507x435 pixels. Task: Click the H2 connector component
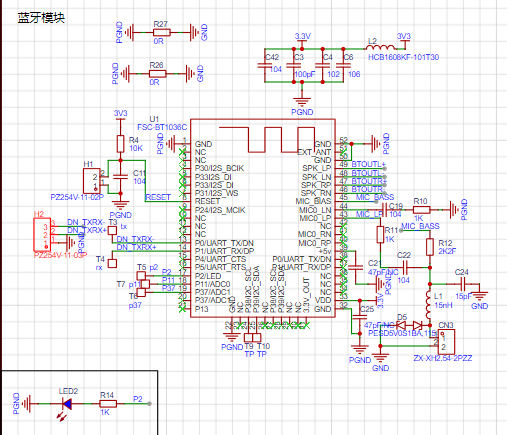pos(42,234)
